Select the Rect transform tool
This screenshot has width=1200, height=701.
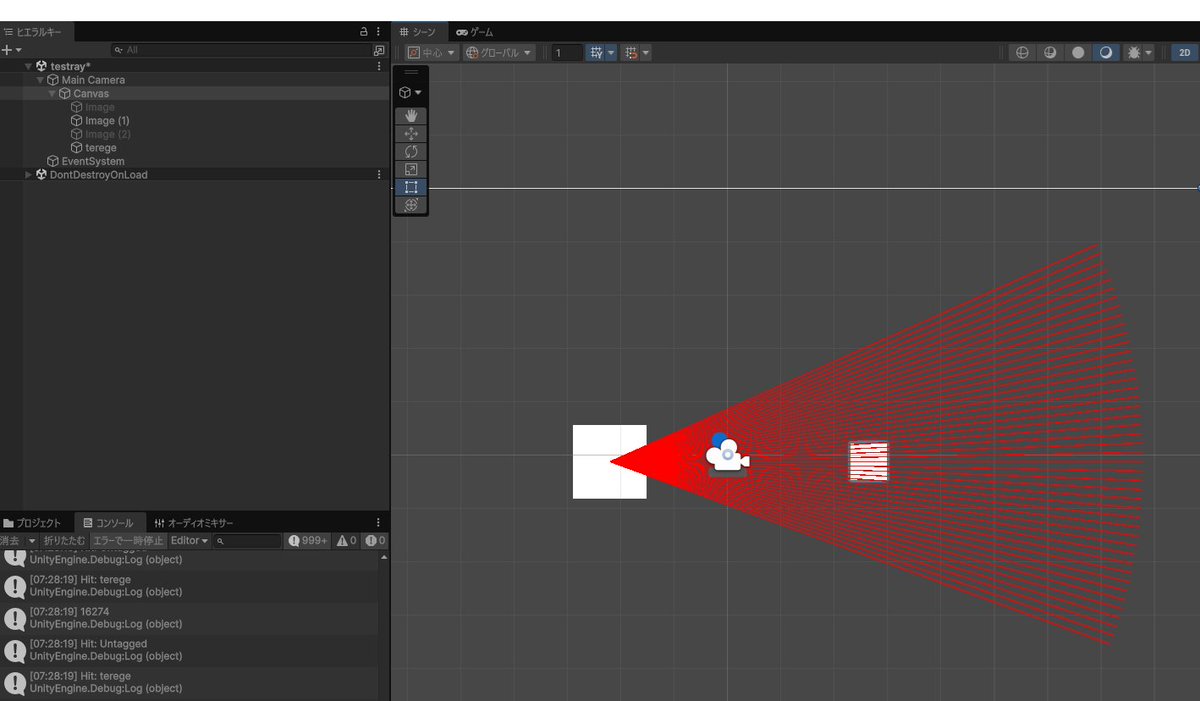410,187
